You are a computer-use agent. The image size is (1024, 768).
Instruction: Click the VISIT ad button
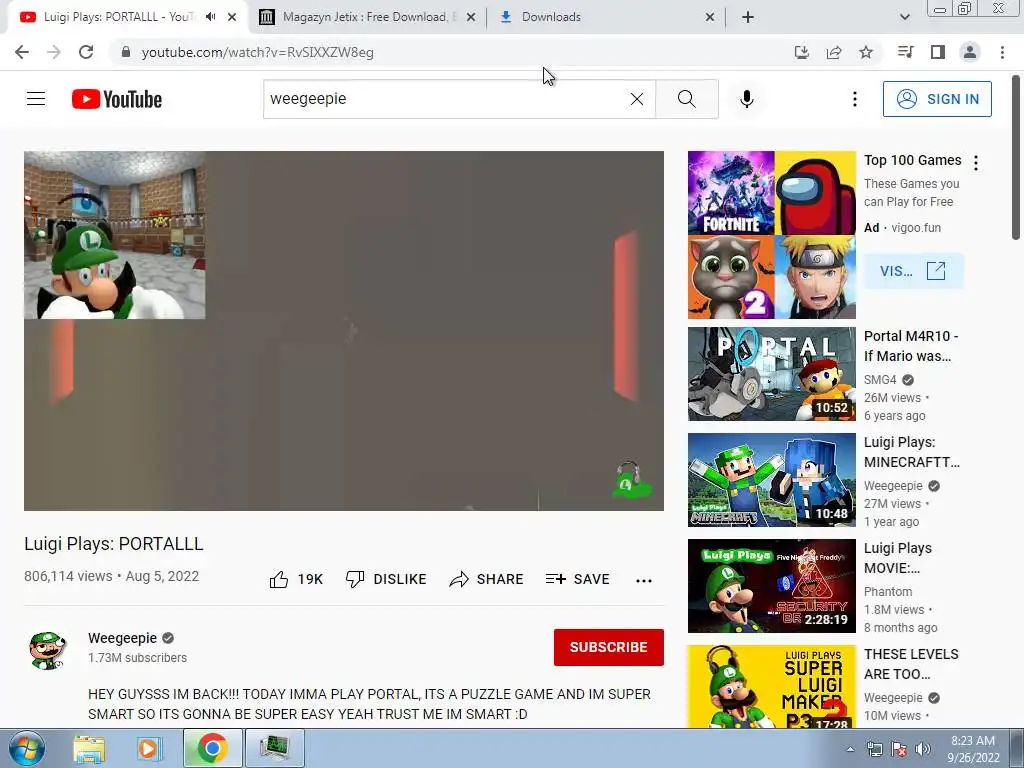coord(913,270)
